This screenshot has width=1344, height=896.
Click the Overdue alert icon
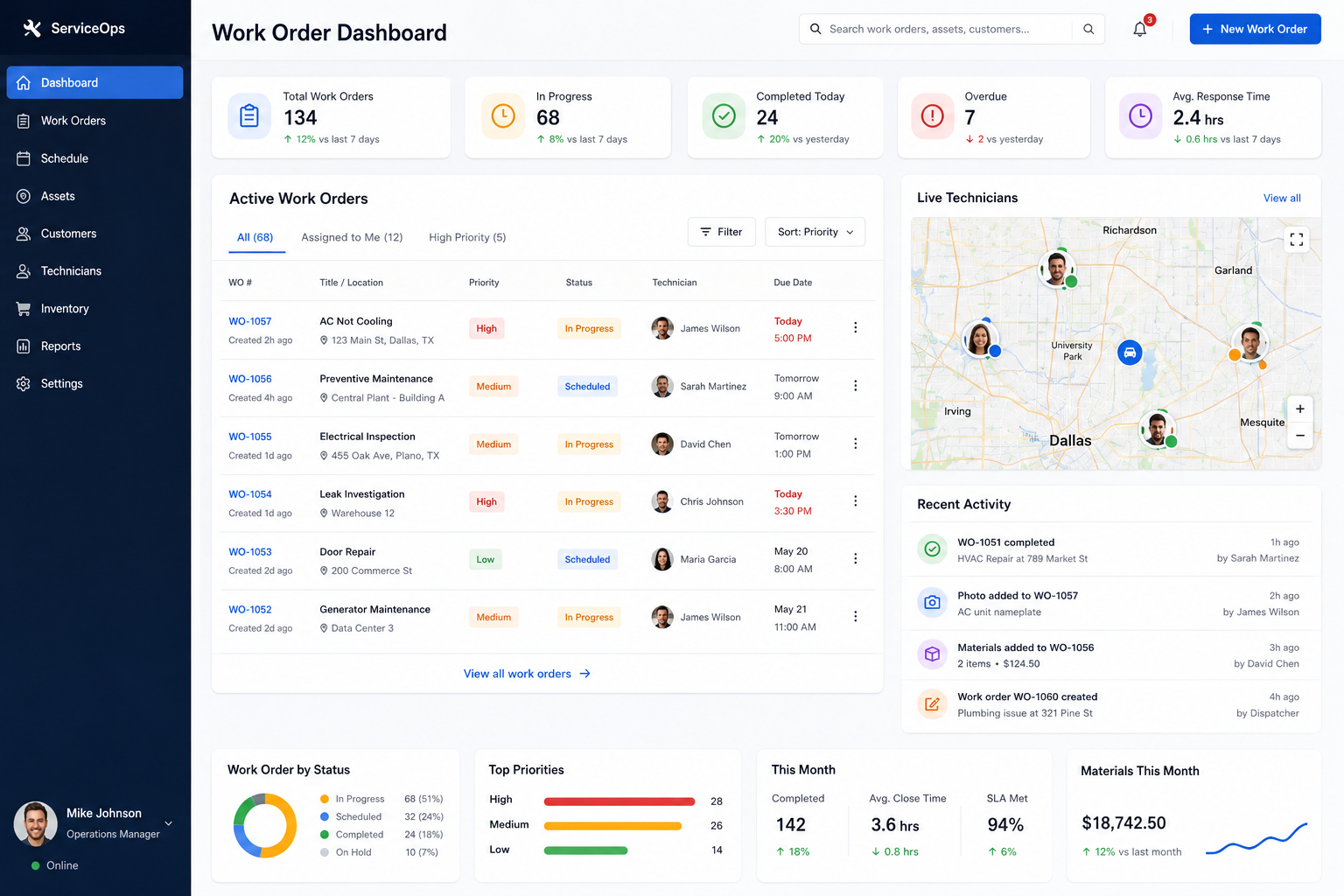933,116
